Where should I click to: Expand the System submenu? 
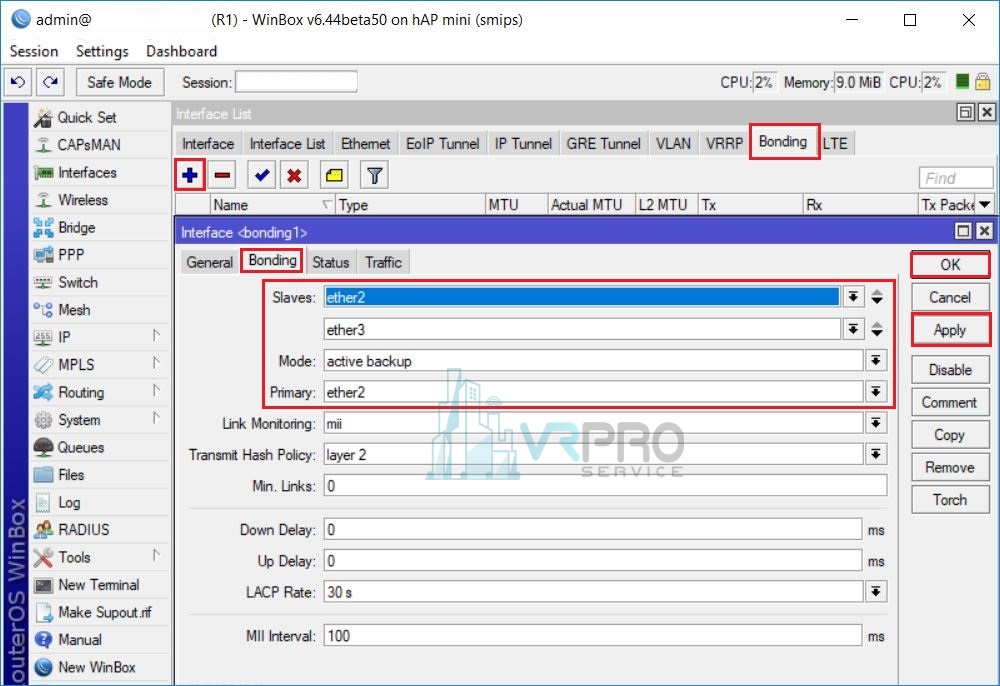pyautogui.click(x=156, y=418)
